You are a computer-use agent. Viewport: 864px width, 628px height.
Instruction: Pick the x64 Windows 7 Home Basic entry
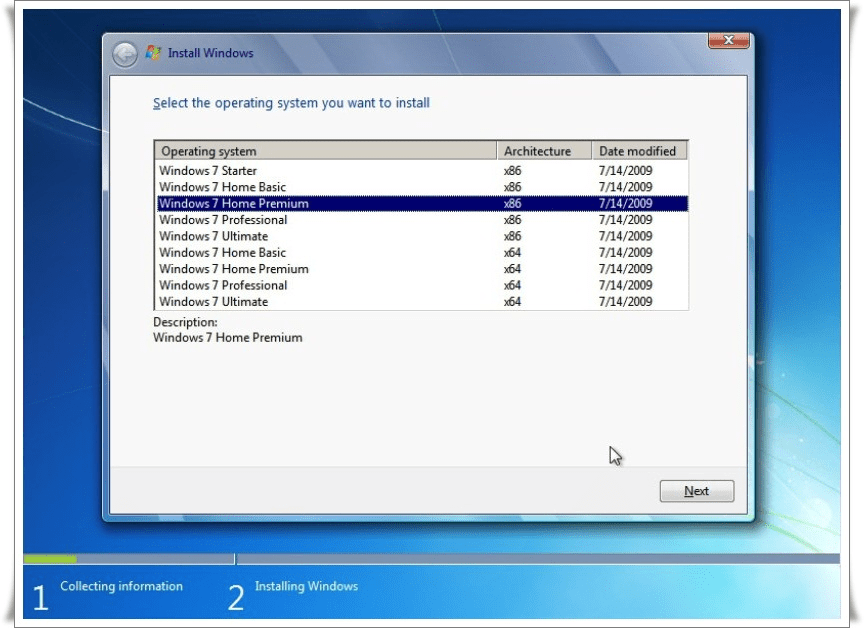click(x=222, y=253)
